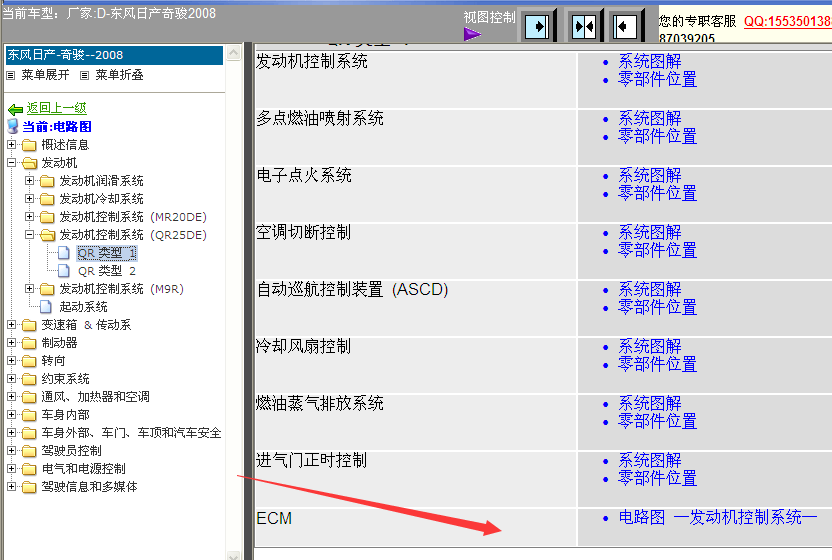Collapse the 发动机 tree node
The image size is (832, 560).
tap(11, 162)
